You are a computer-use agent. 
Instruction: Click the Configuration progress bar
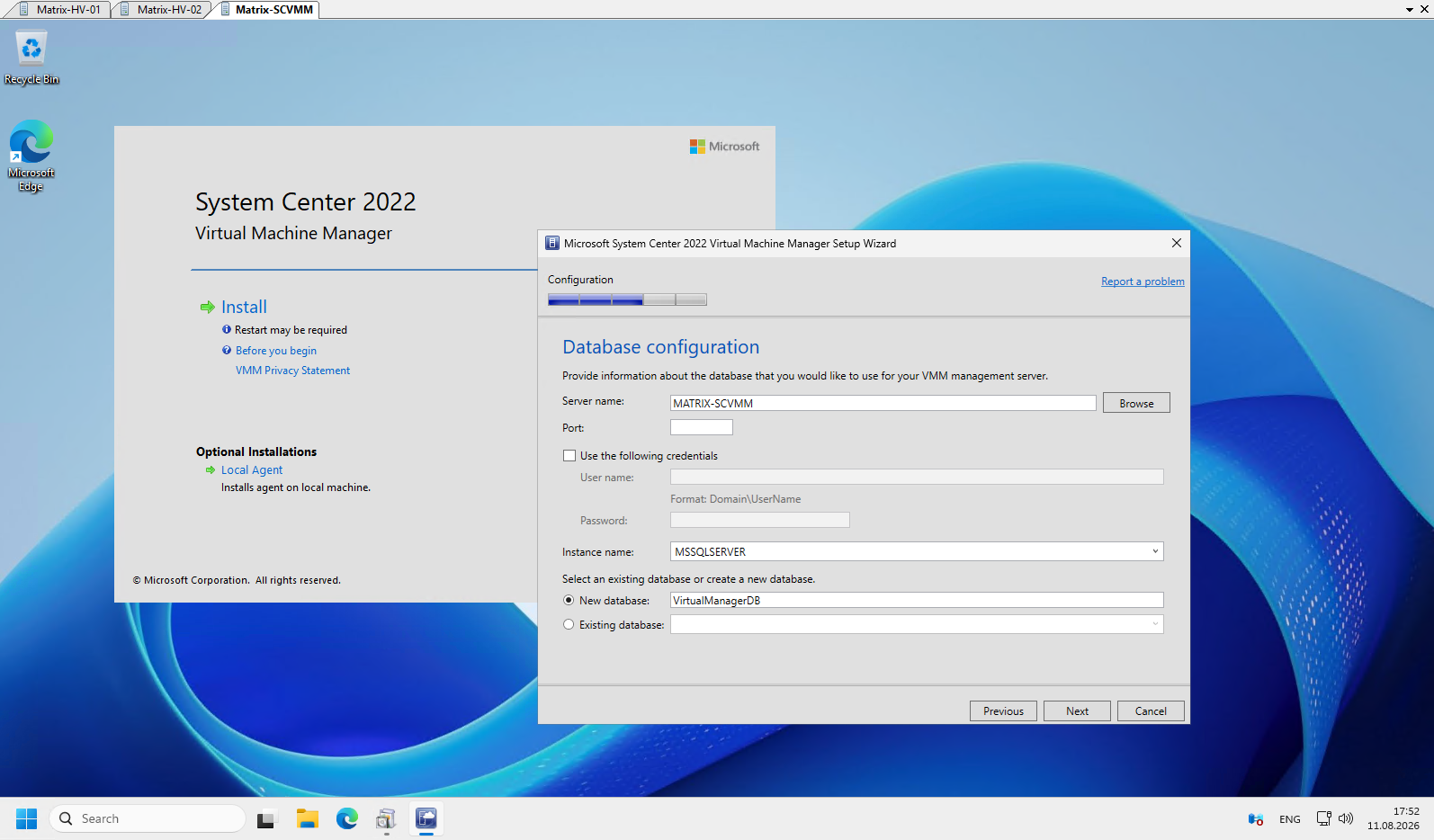pos(627,299)
